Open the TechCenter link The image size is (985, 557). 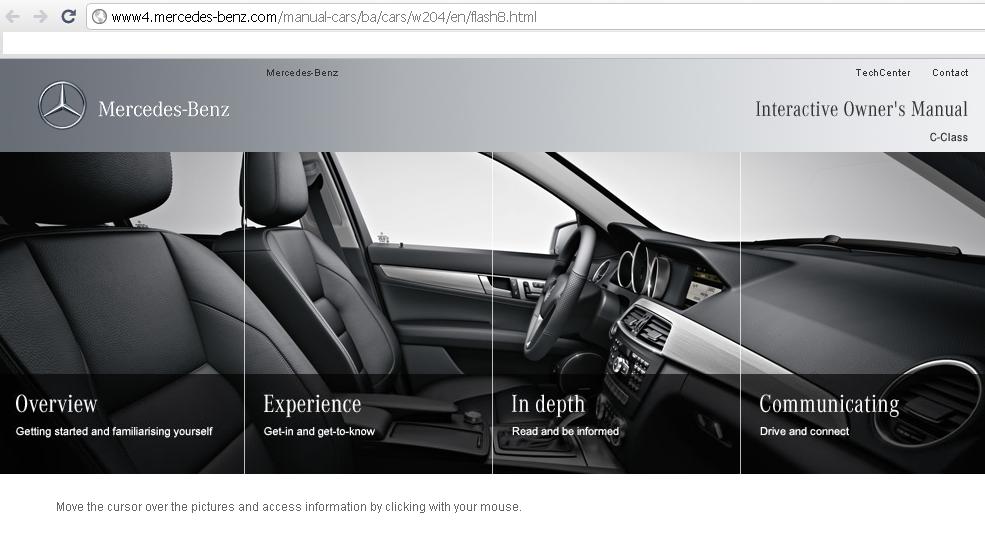883,73
